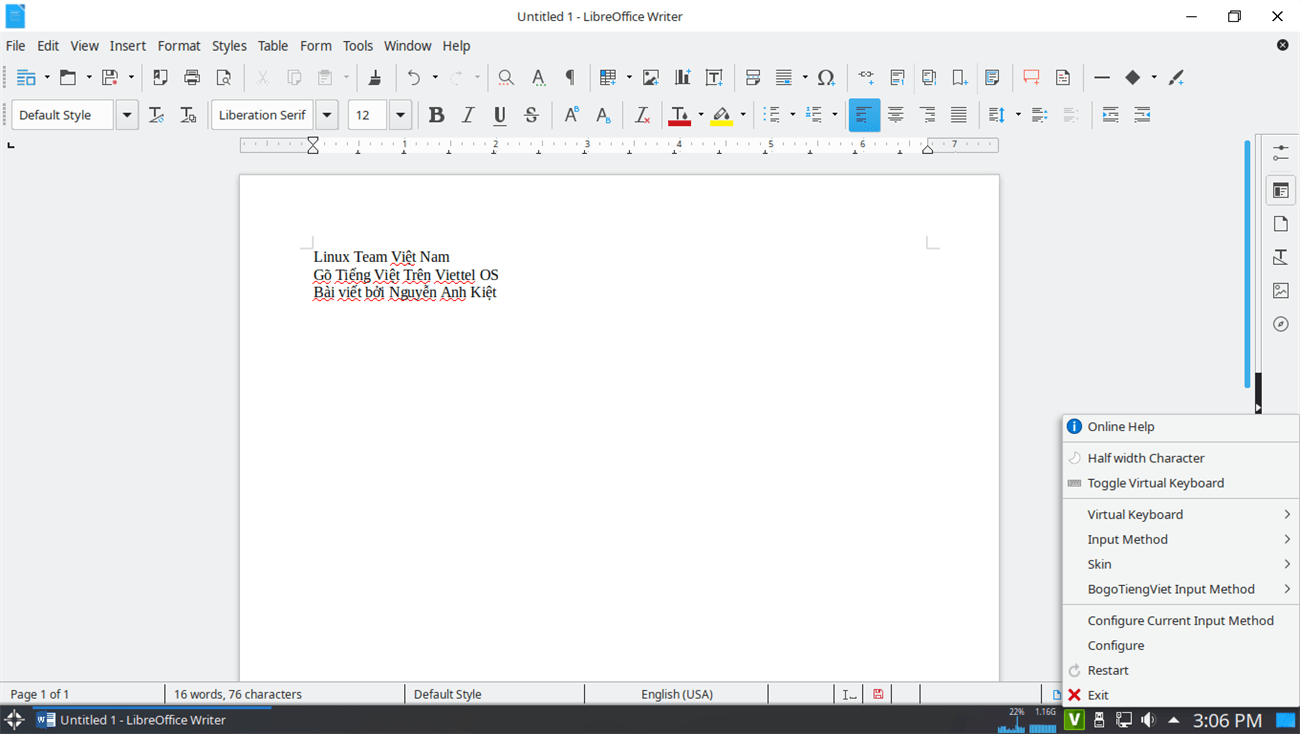Click Online Help in tray menu
Image resolution: width=1300 pixels, height=734 pixels.
coord(1180,426)
